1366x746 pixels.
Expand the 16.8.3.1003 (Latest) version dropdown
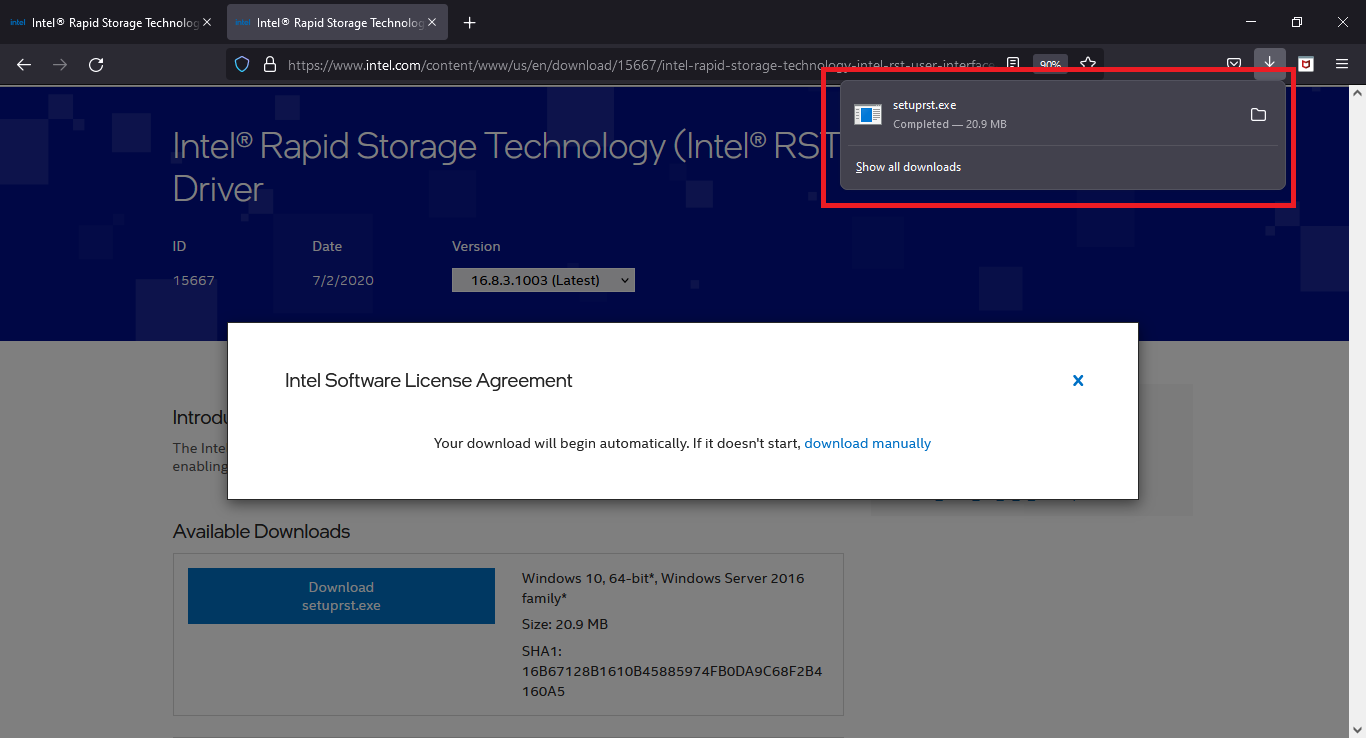[543, 280]
